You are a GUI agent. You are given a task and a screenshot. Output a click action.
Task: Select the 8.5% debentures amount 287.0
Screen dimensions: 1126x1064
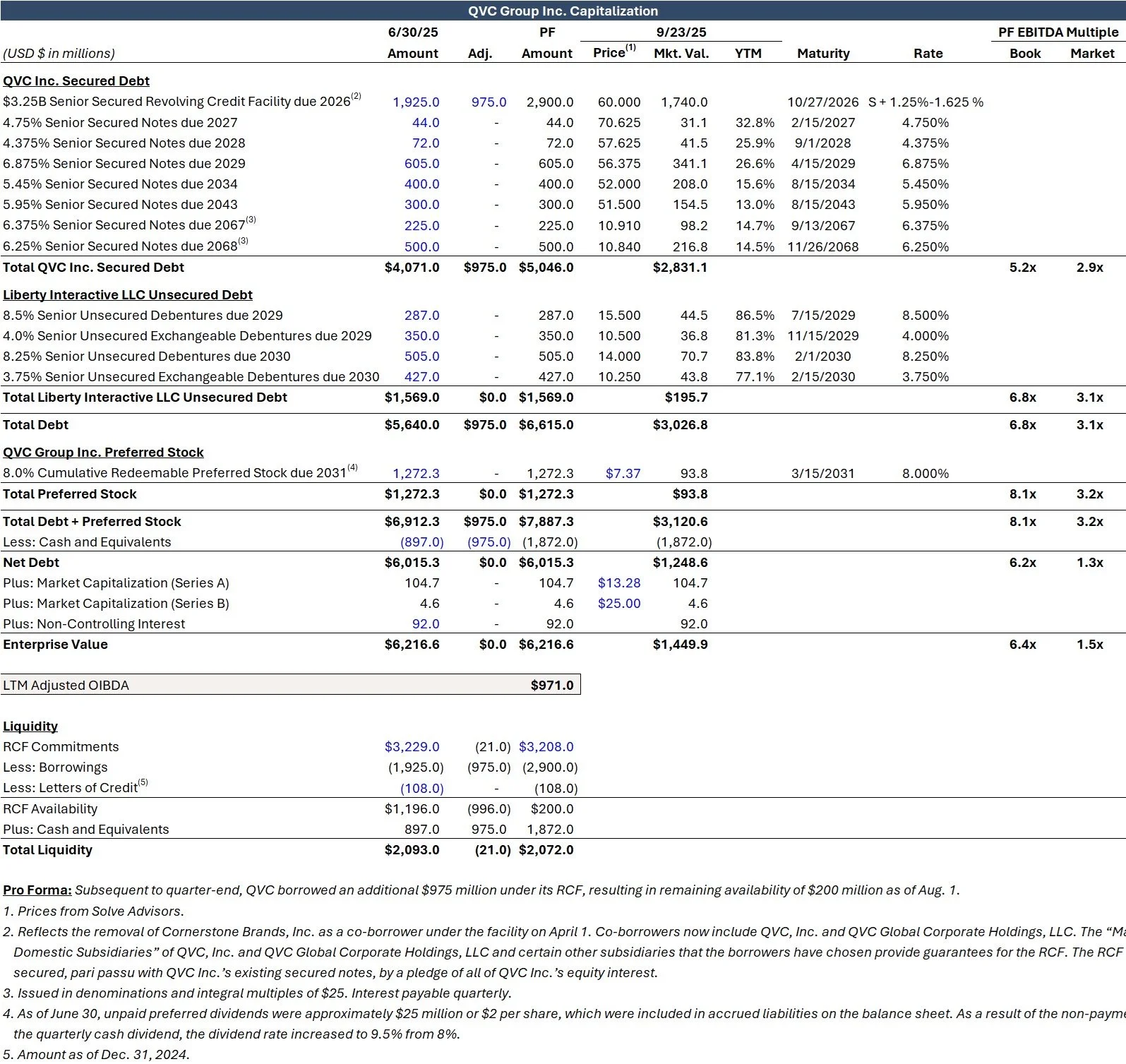pyautogui.click(x=421, y=315)
